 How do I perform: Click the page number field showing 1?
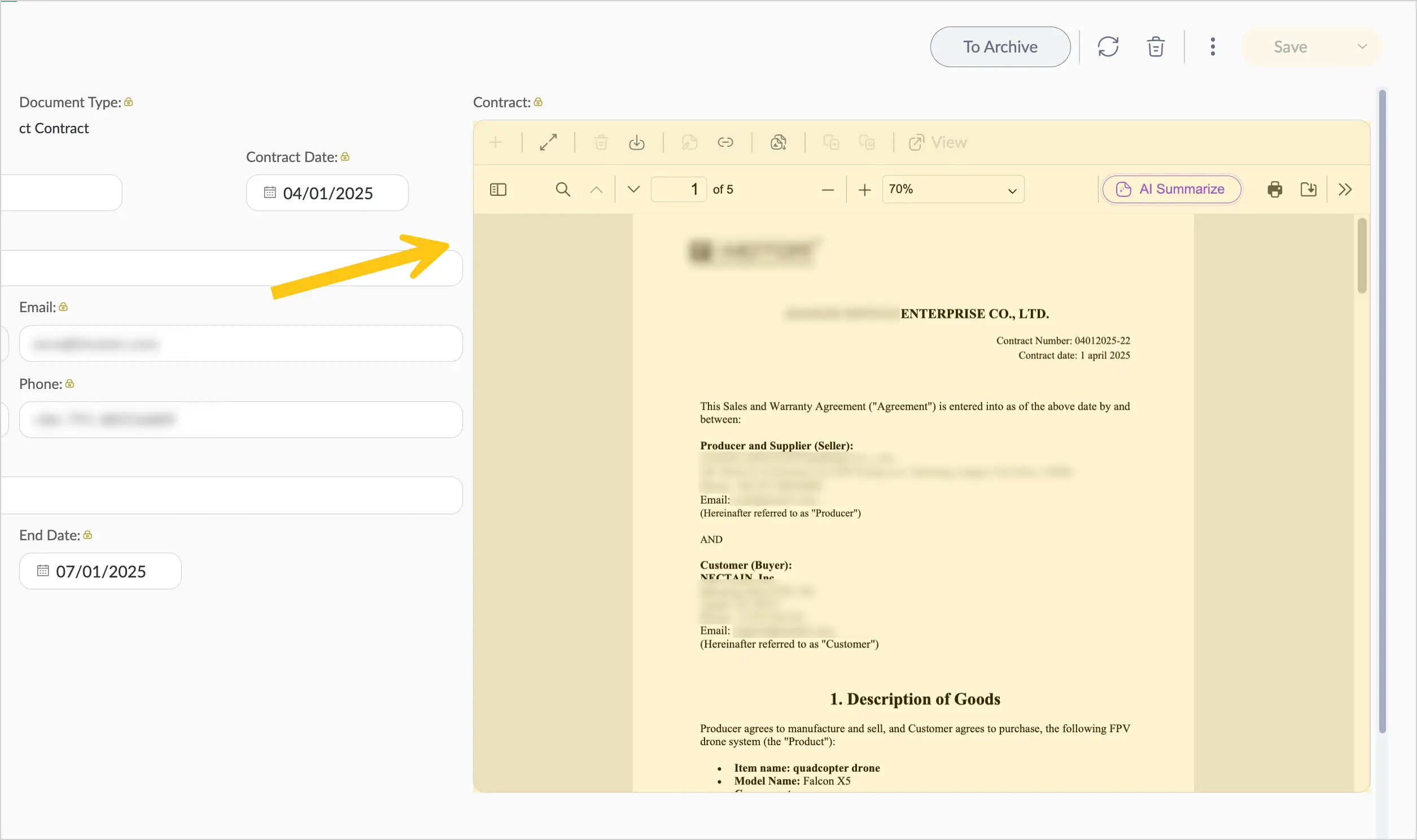[679, 189]
